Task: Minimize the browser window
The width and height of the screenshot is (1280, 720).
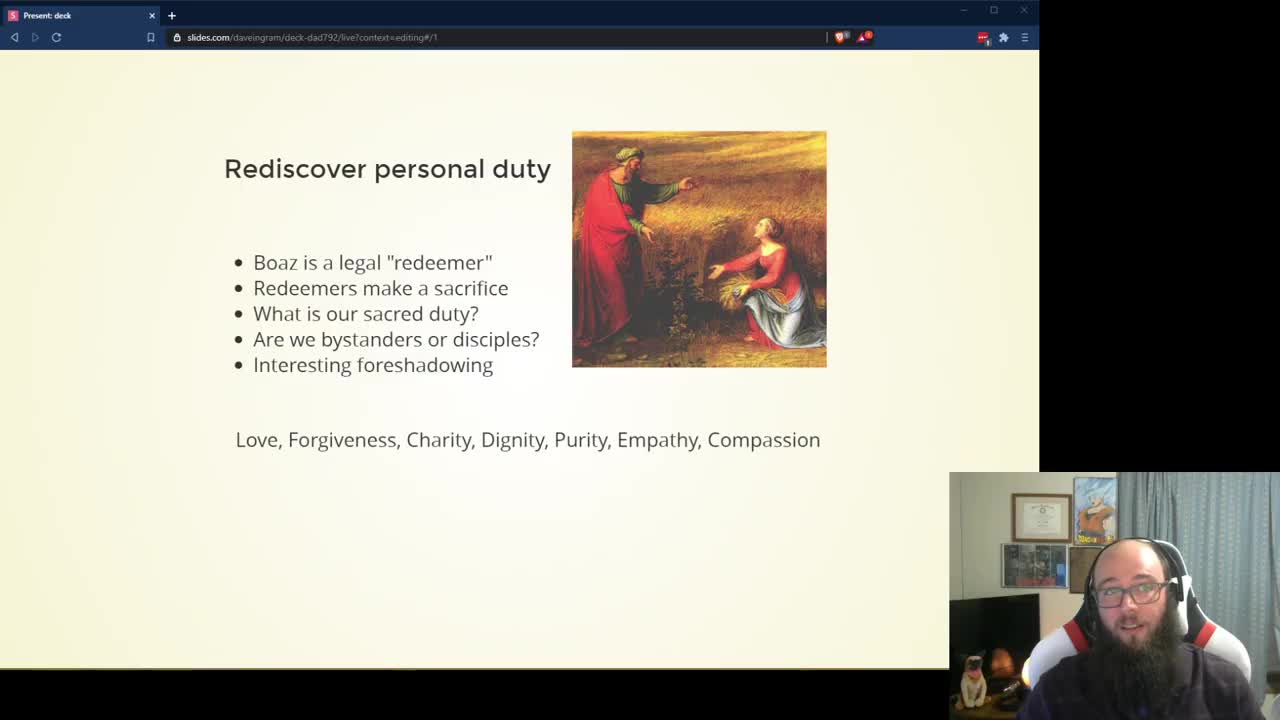Action: pos(964,10)
